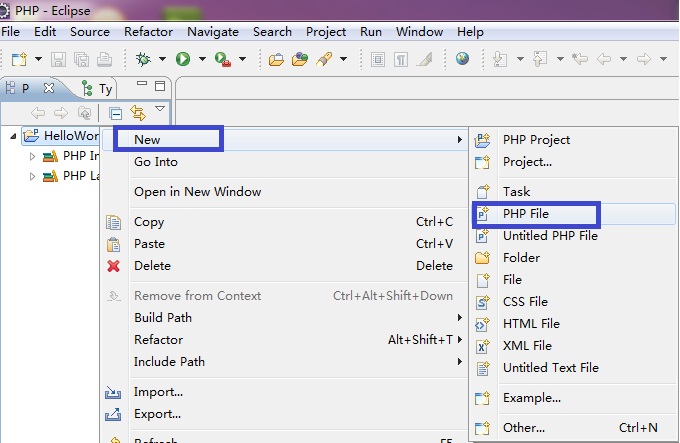Expand the PHP Language Library node

32,176
